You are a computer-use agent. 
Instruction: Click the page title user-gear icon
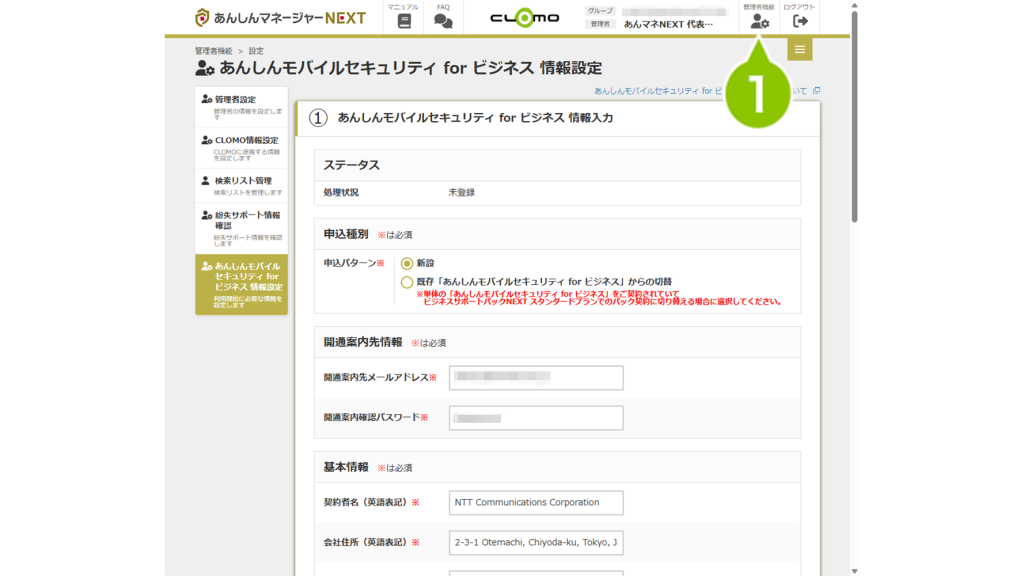pos(205,68)
